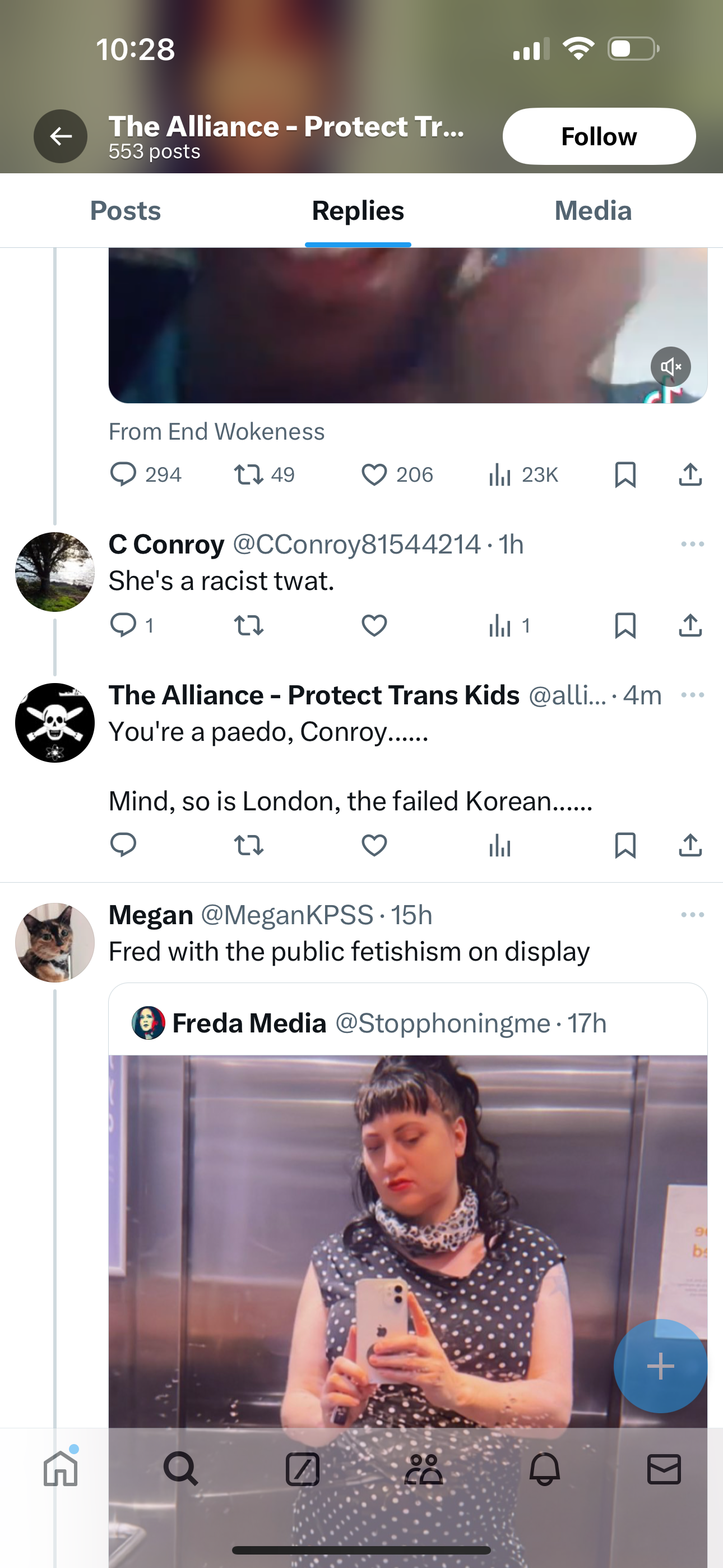Open C Conroy's profile picture
Image resolution: width=723 pixels, height=1568 pixels.
click(55, 571)
